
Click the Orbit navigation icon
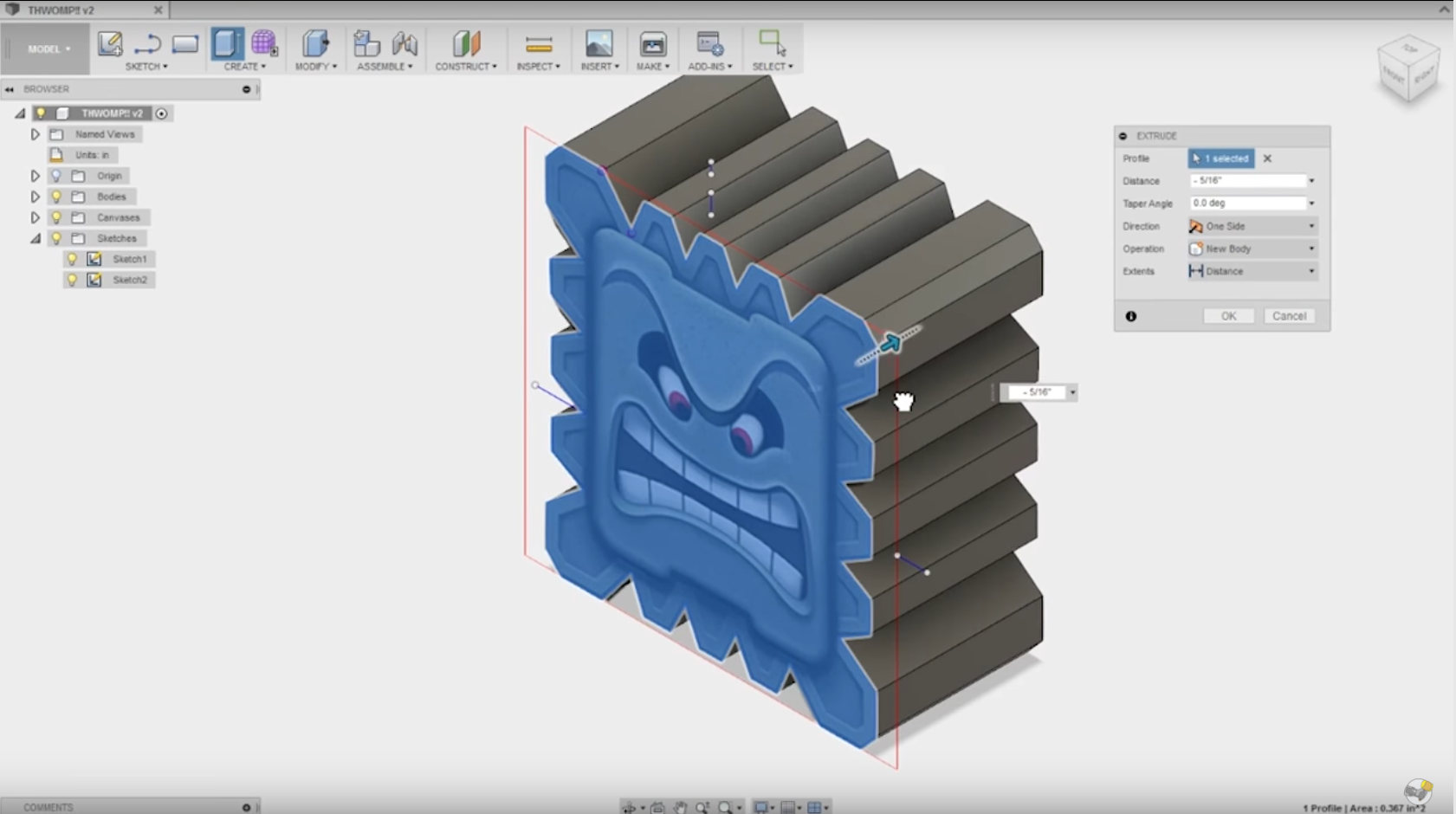pyautogui.click(x=630, y=807)
